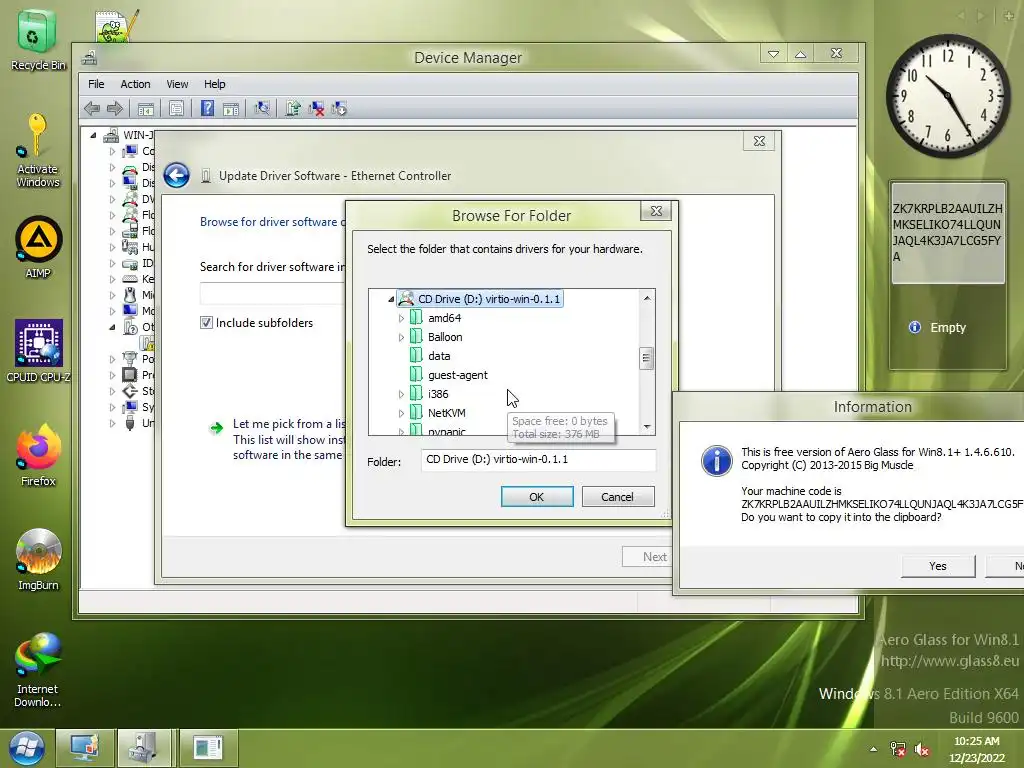Click the Back arrow in Device Manager toolbar
The width and height of the screenshot is (1024, 768).
92,108
